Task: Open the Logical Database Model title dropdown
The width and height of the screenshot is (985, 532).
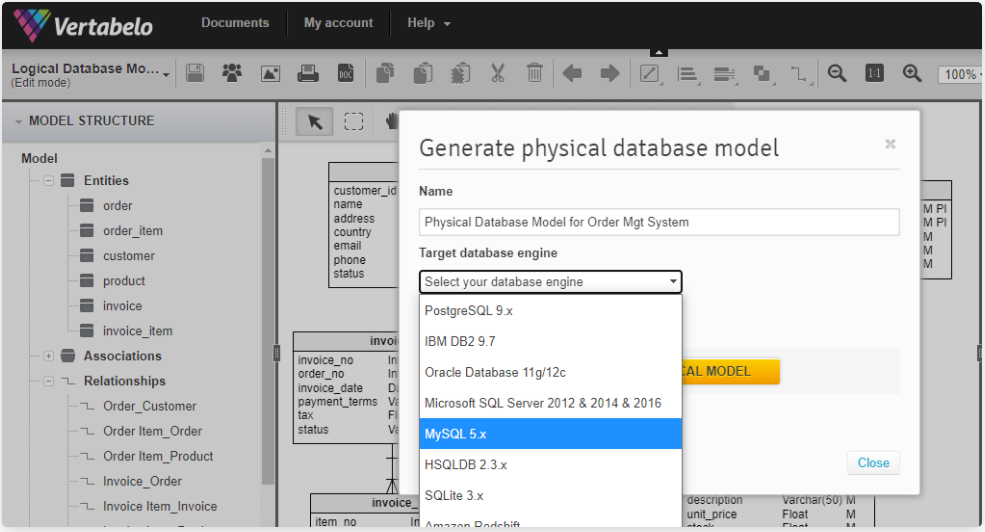Action: tap(166, 75)
